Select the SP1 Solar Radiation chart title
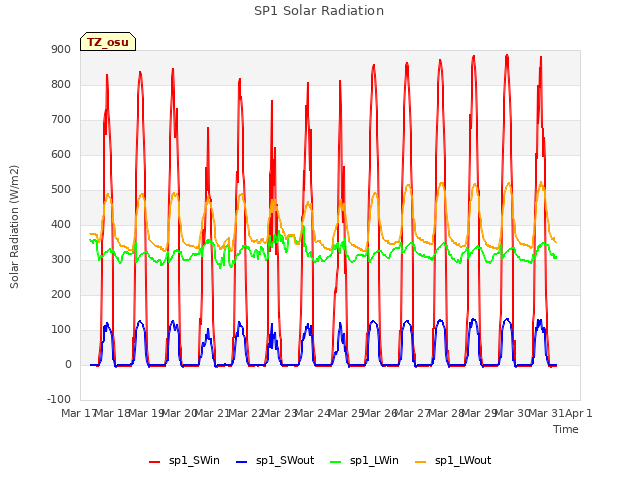The width and height of the screenshot is (640, 480). 319,11
